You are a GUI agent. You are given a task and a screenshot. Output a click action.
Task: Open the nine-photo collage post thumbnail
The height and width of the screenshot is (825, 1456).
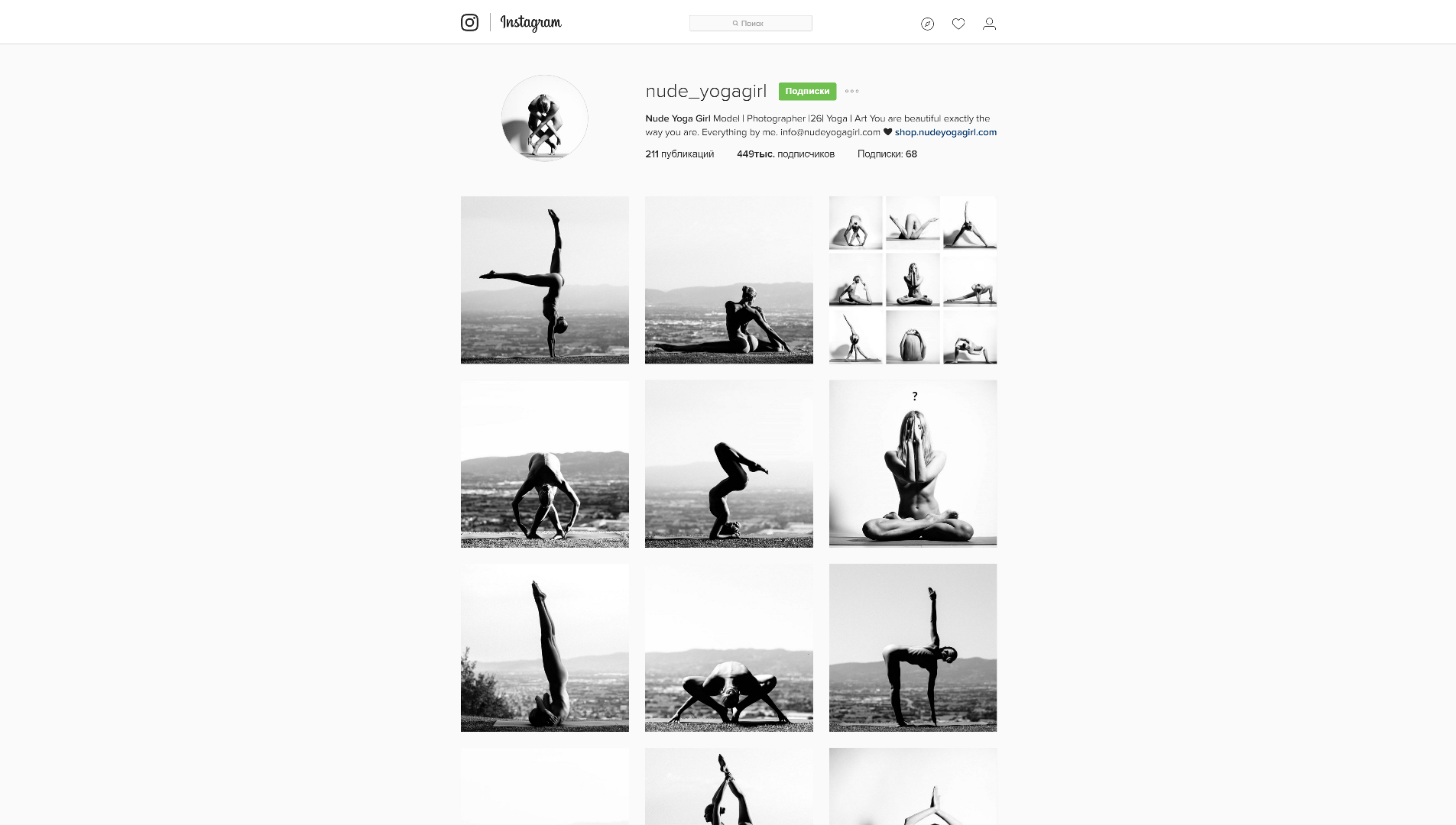click(x=913, y=280)
